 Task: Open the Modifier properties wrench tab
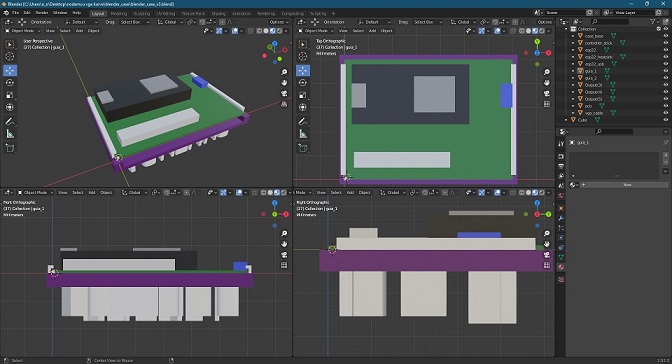(x=561, y=218)
